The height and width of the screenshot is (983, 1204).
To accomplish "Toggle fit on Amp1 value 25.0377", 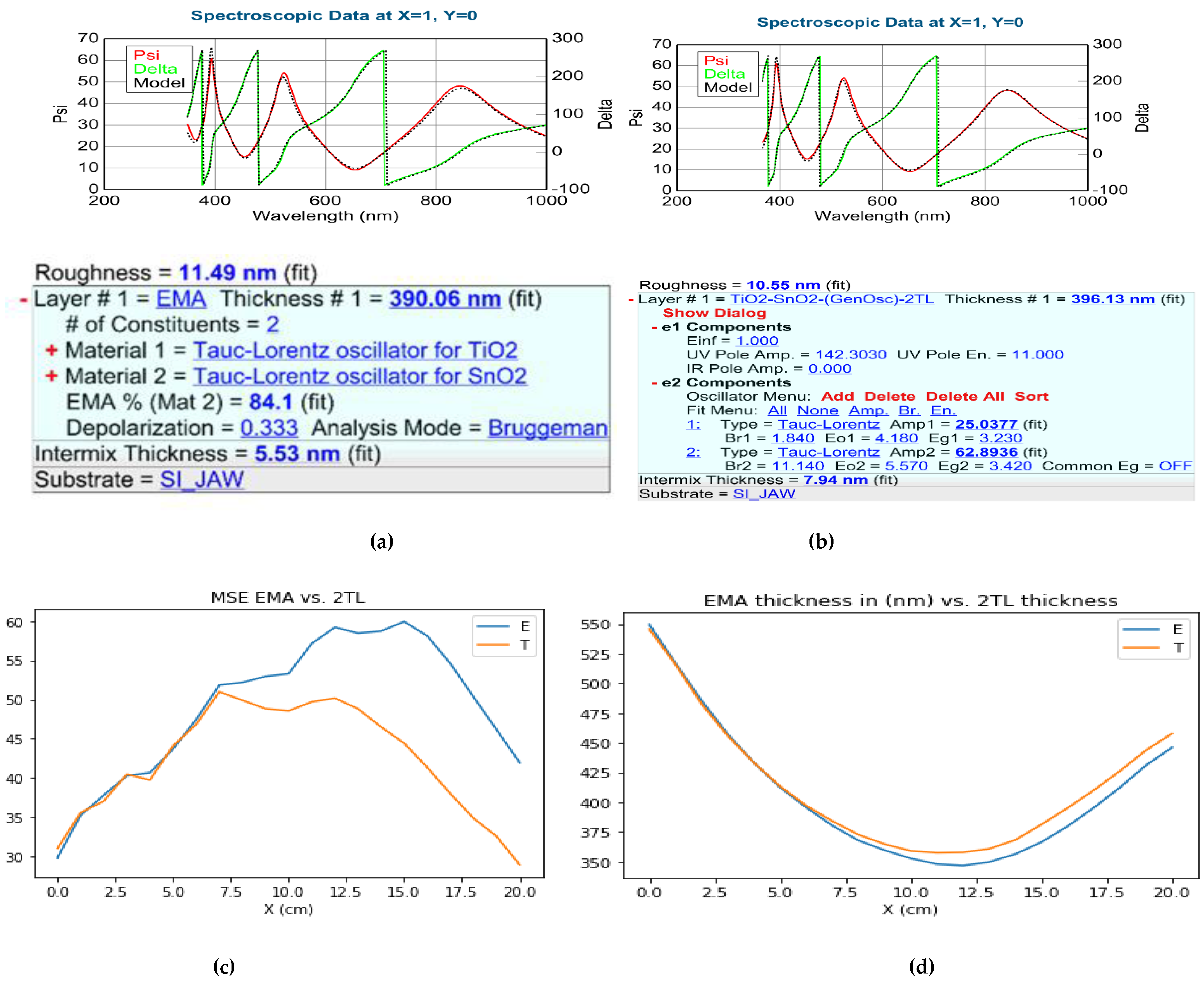I will pyautogui.click(x=986, y=424).
